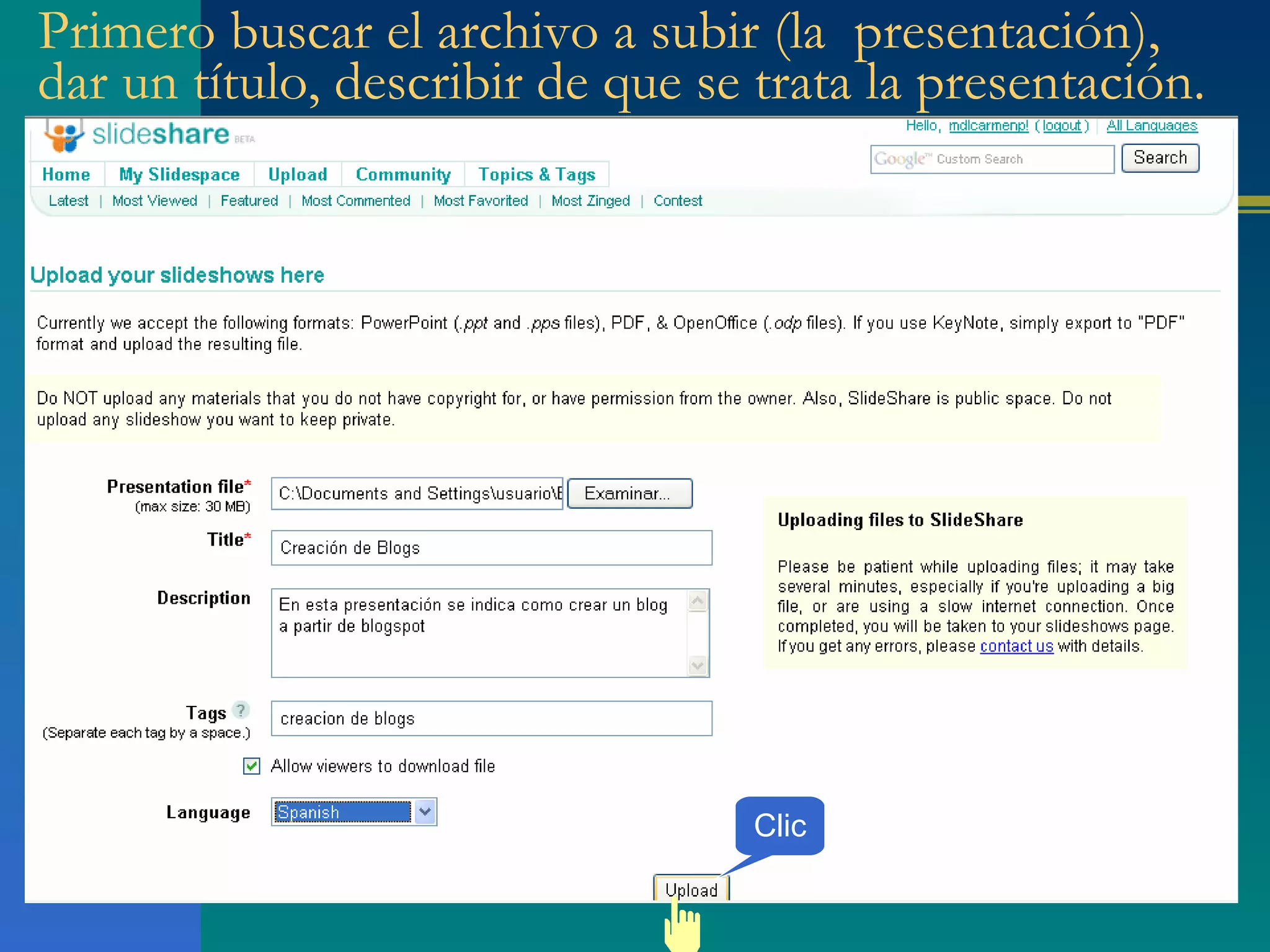Screen dimensions: 1270x952
Task: Click inside the Description text area
Action: [x=481, y=633]
